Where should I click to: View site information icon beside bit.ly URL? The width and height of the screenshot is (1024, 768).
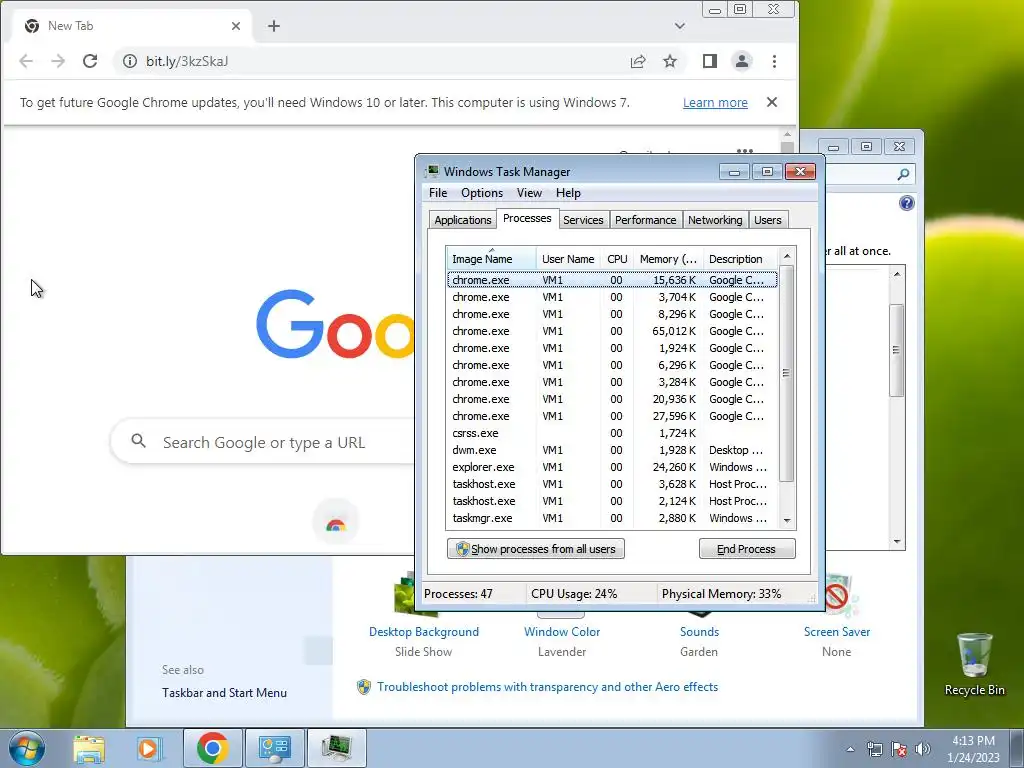coord(130,61)
